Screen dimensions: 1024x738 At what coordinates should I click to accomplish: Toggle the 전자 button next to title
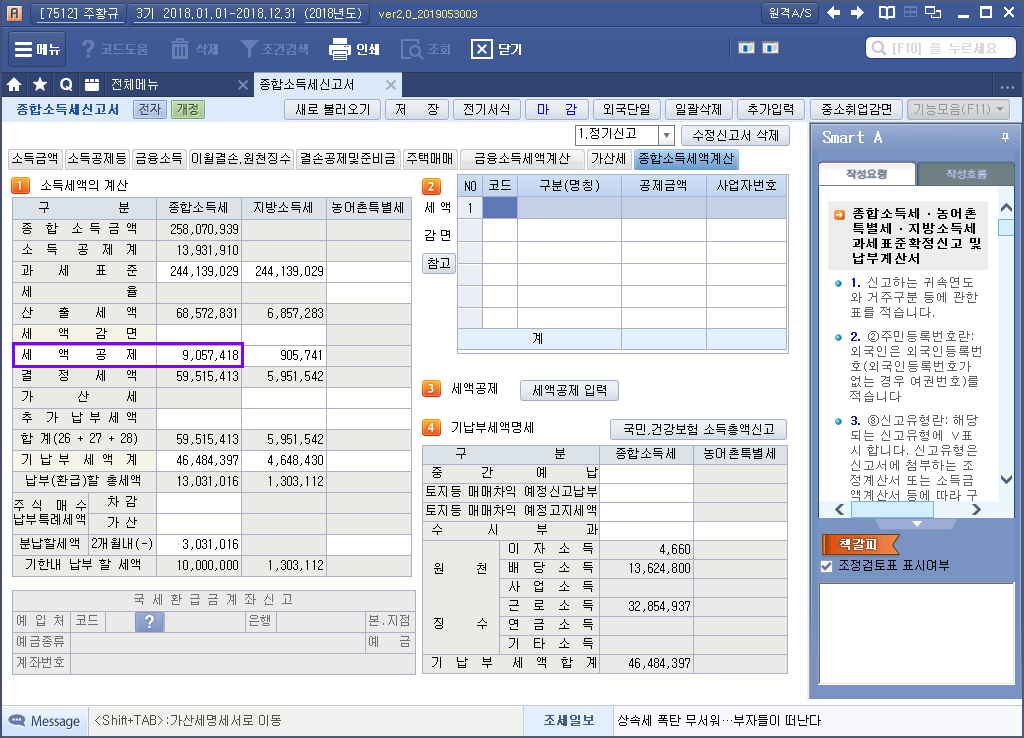point(150,109)
